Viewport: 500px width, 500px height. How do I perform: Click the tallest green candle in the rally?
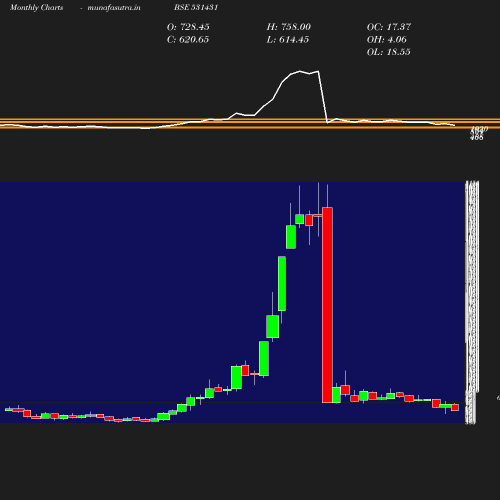(x=282, y=283)
